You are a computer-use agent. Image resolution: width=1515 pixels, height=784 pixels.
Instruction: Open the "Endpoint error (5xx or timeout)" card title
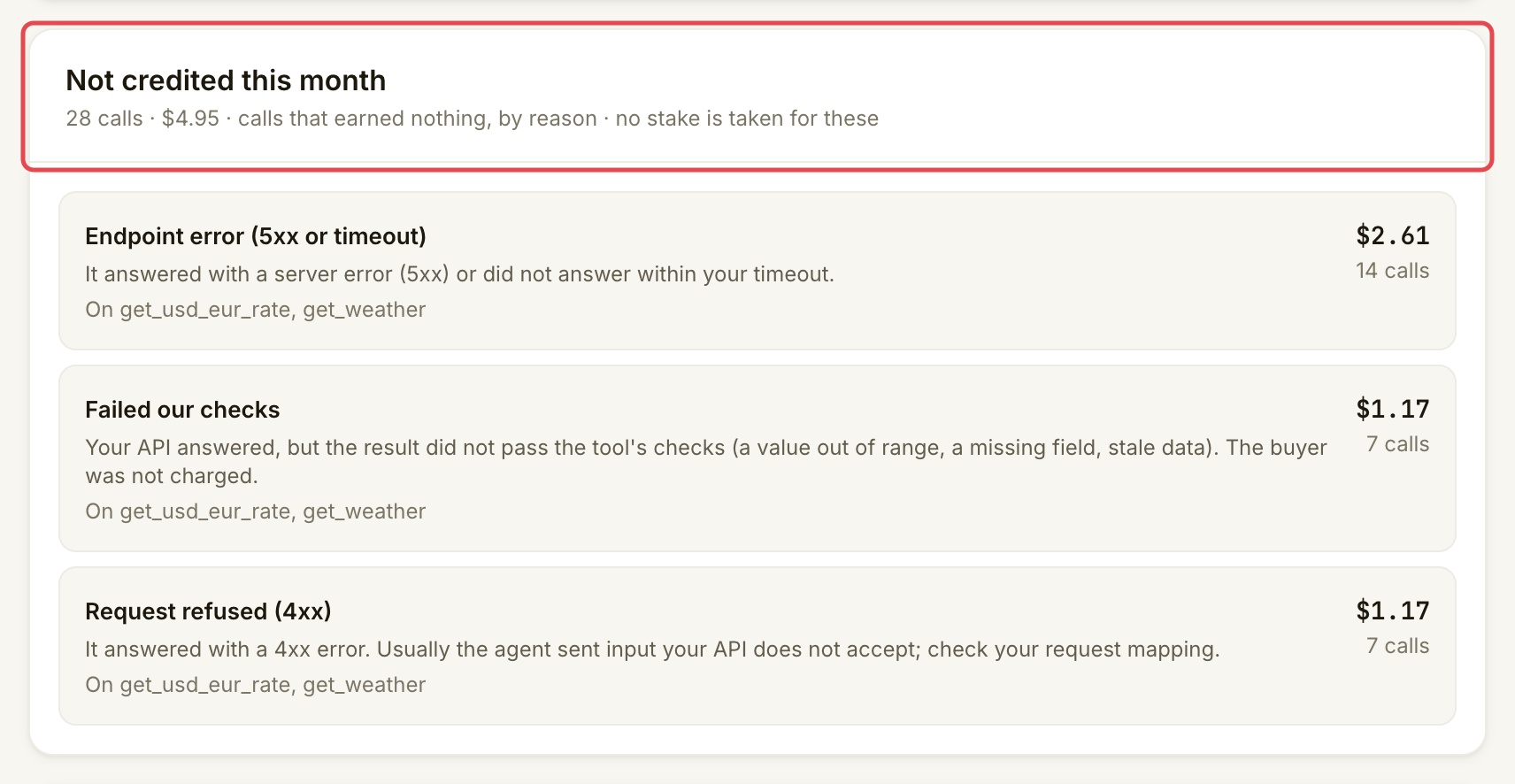click(x=256, y=236)
